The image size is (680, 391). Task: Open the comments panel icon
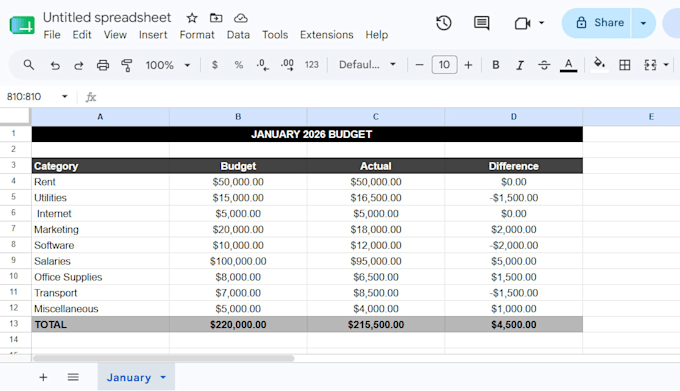[481, 23]
